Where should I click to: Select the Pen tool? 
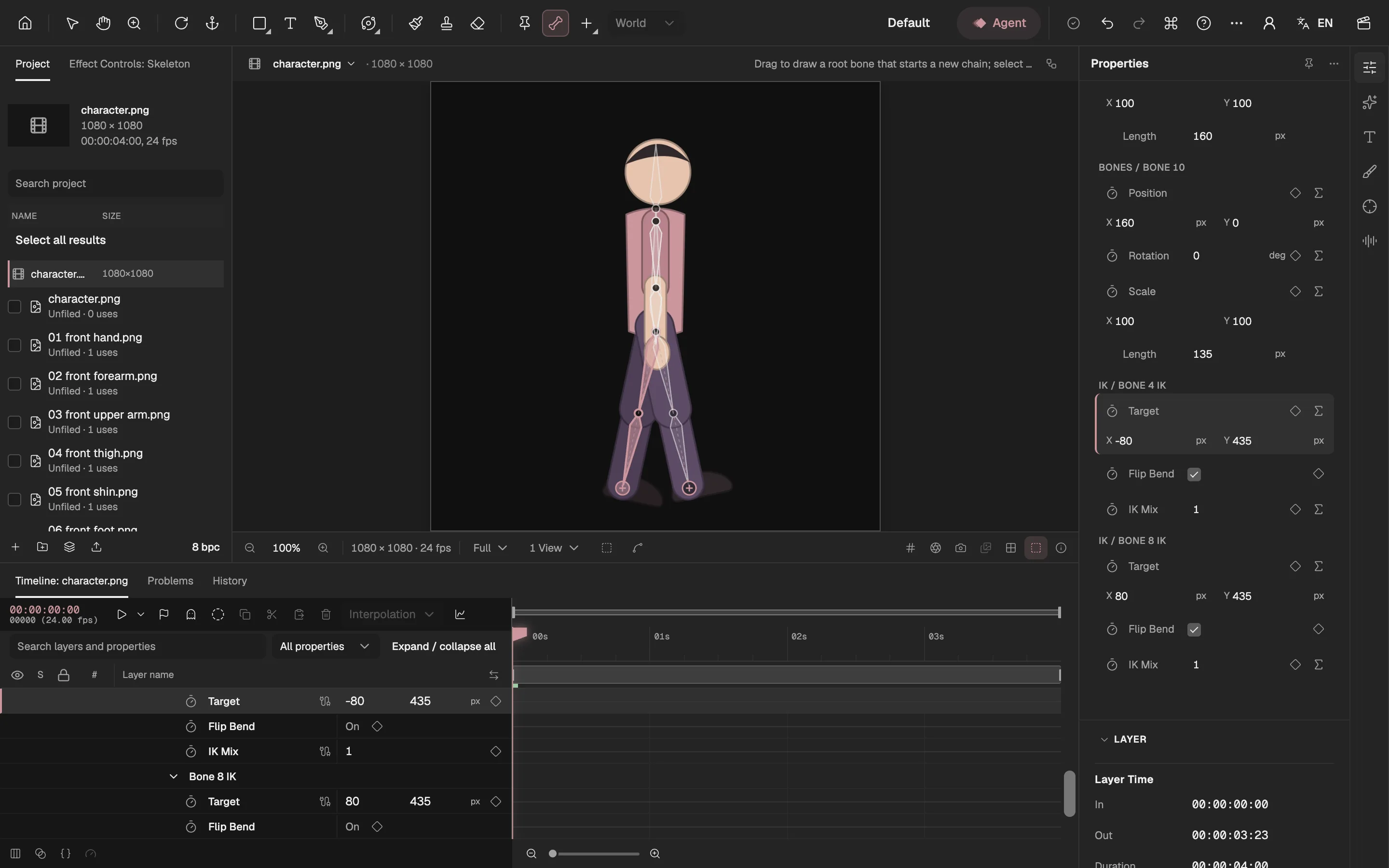pos(321,23)
